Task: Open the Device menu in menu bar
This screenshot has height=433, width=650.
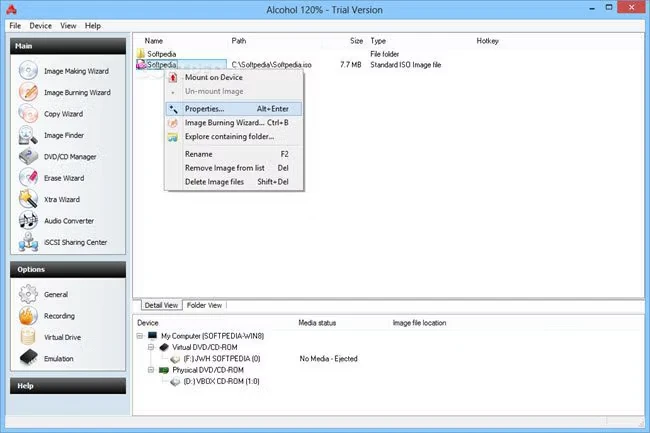Action: pyautogui.click(x=40, y=25)
